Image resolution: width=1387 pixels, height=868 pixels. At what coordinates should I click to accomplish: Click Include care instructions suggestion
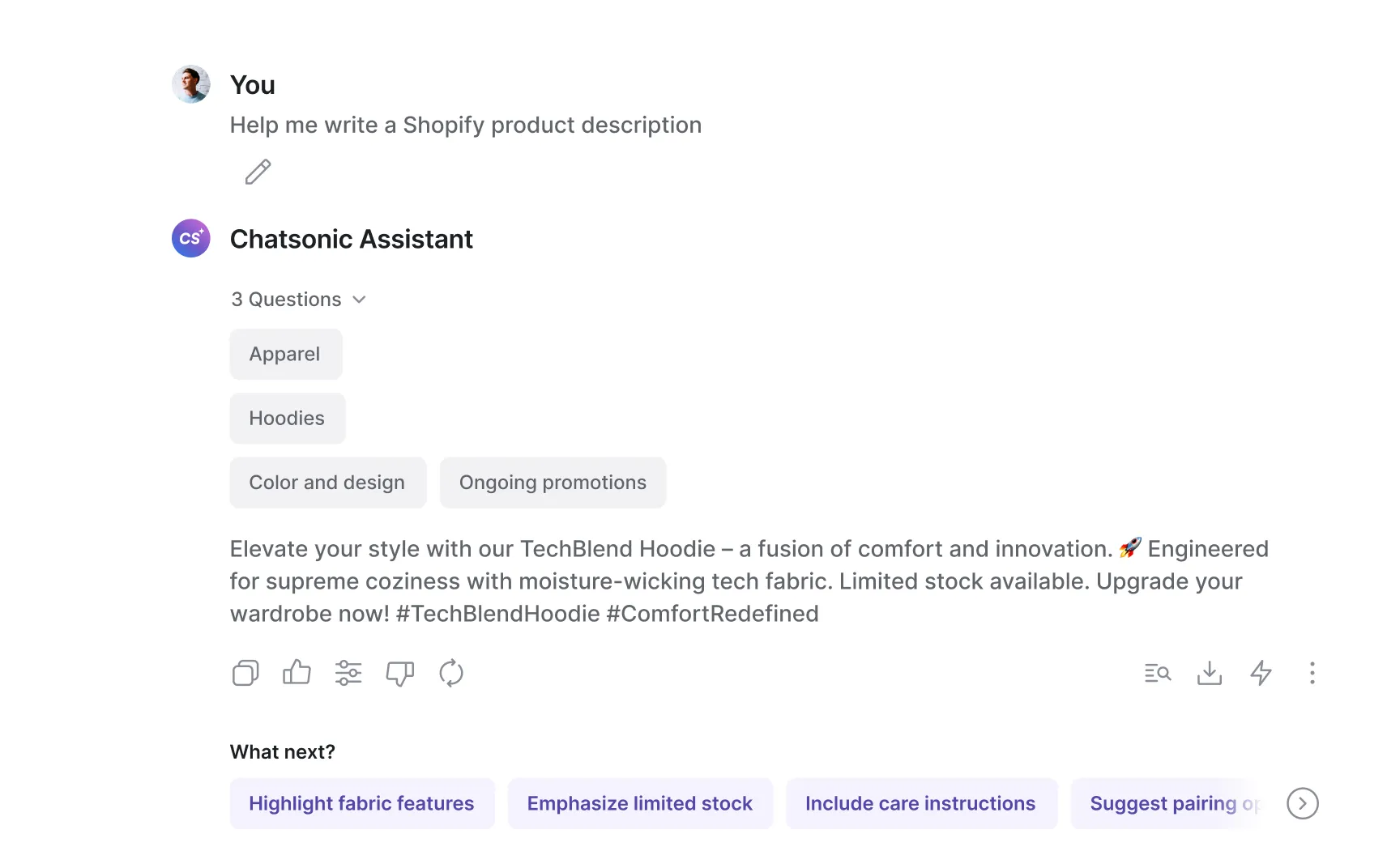pos(920,803)
